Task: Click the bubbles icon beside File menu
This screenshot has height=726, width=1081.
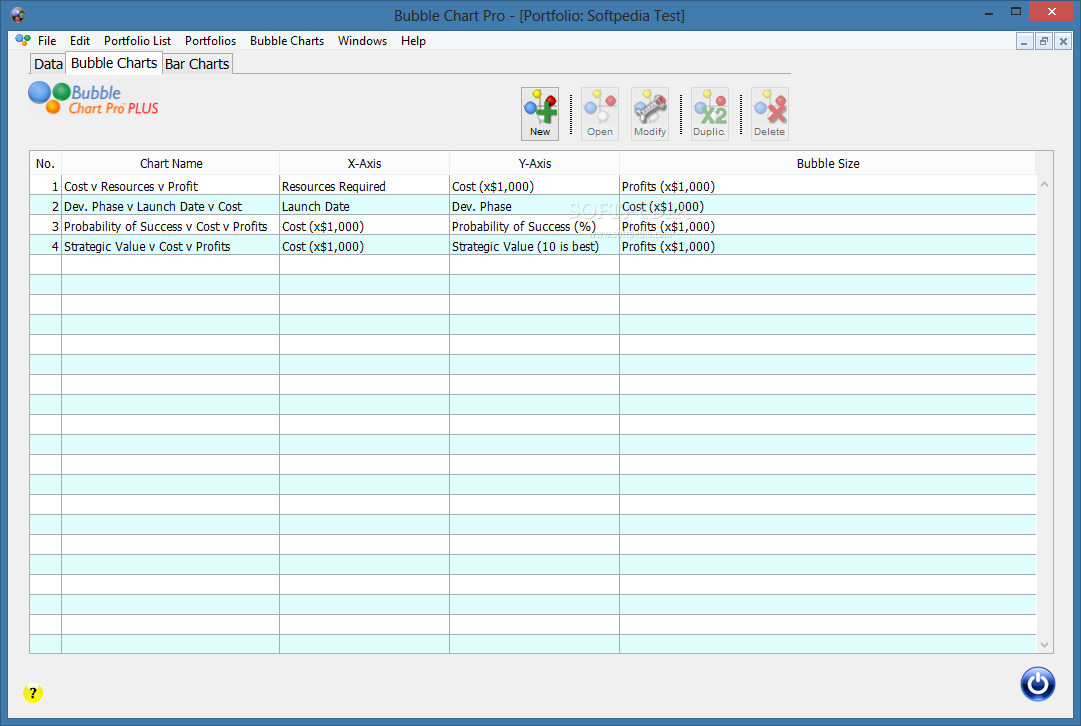Action: pyautogui.click(x=23, y=41)
